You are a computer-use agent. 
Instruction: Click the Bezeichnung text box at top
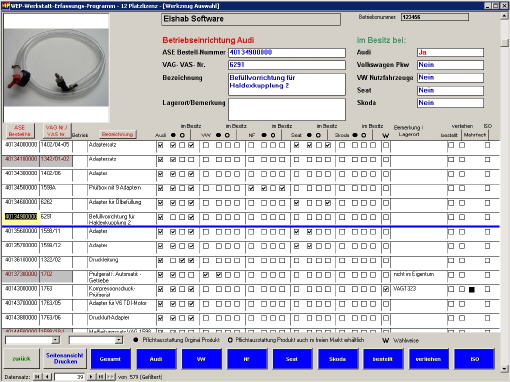tap(287, 84)
